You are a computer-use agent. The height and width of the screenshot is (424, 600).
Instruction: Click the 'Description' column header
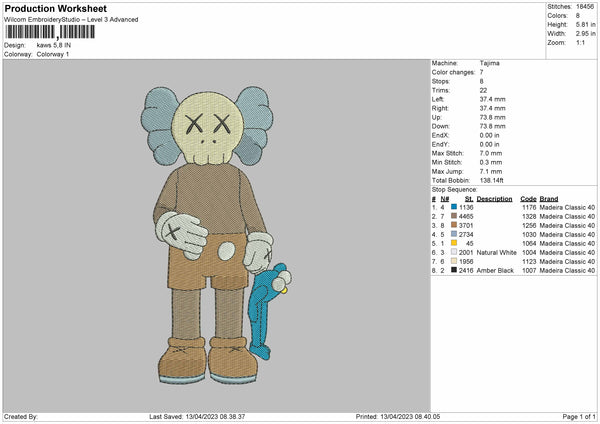click(x=494, y=199)
